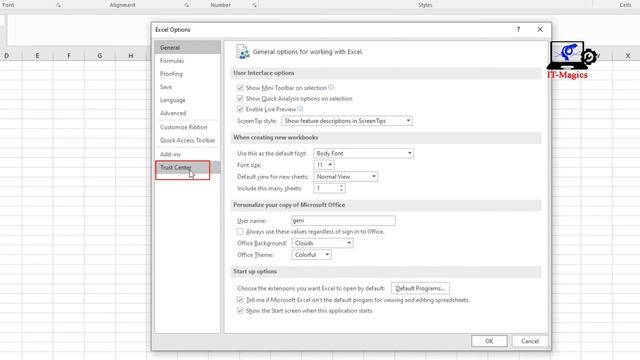Open the Proofing category
Screen dimensions: 640x360
187,73
